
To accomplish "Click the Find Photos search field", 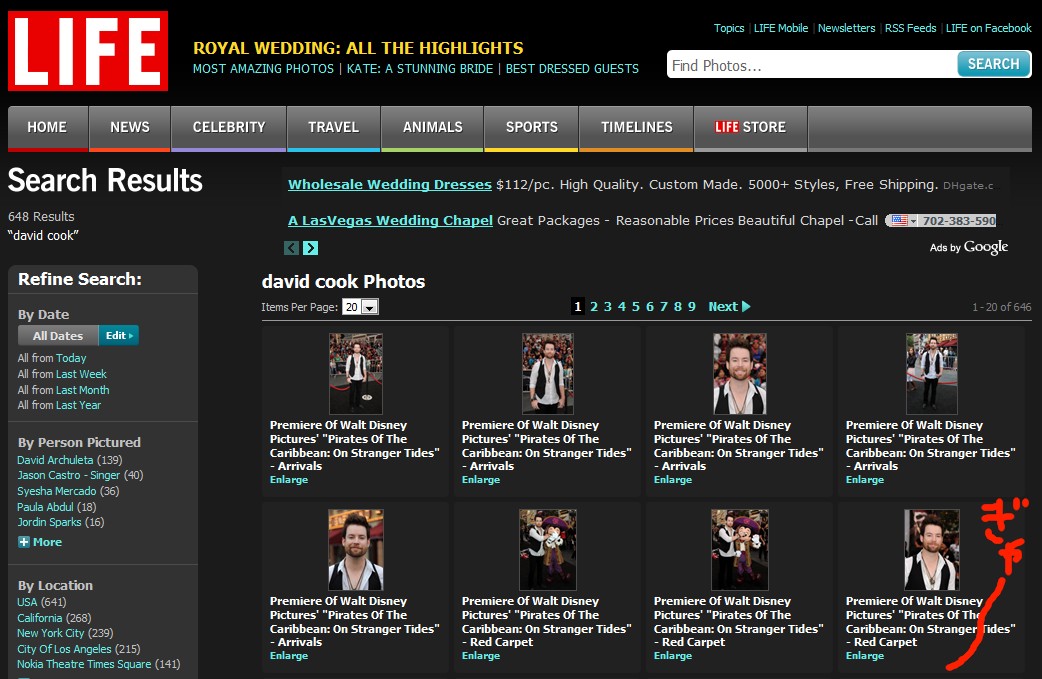I will tap(812, 65).
